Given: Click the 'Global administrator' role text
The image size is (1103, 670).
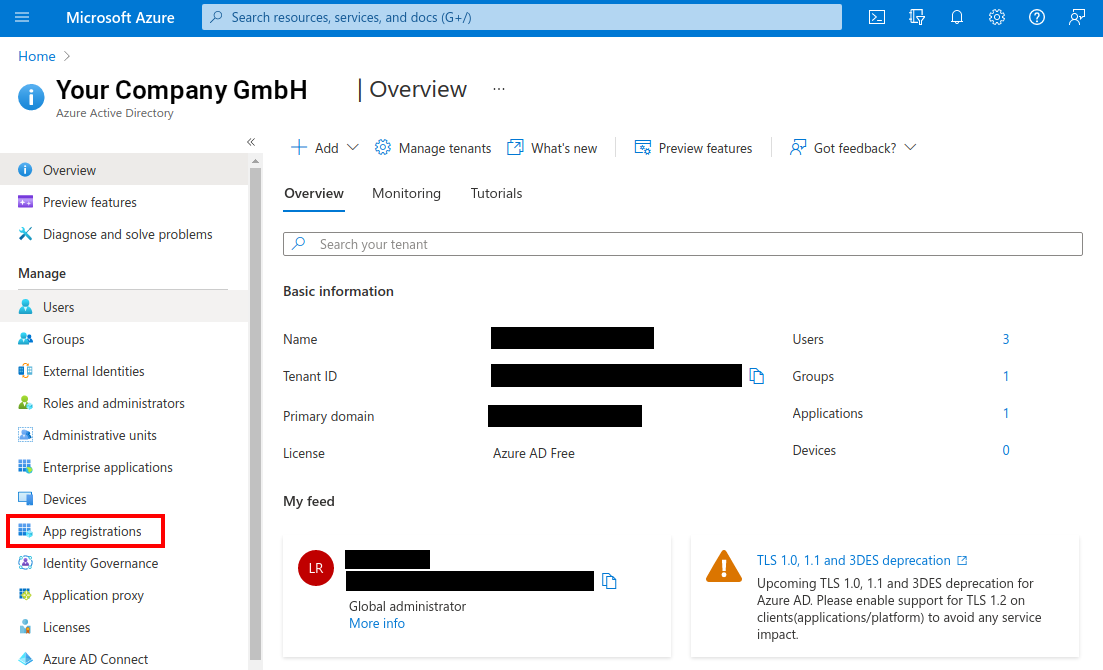Looking at the screenshot, I should [407, 606].
